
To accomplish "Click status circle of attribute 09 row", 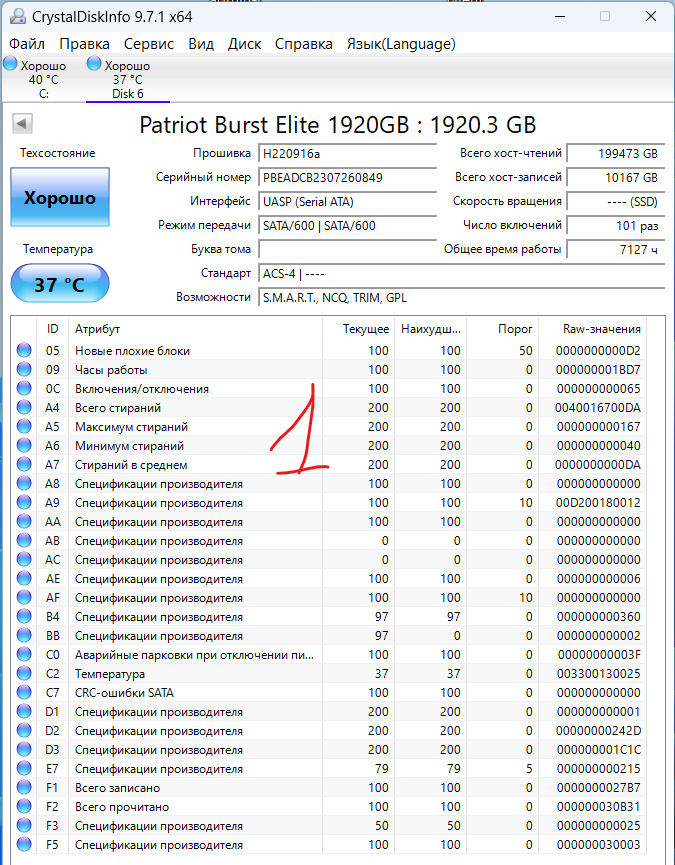I will tap(24, 370).
